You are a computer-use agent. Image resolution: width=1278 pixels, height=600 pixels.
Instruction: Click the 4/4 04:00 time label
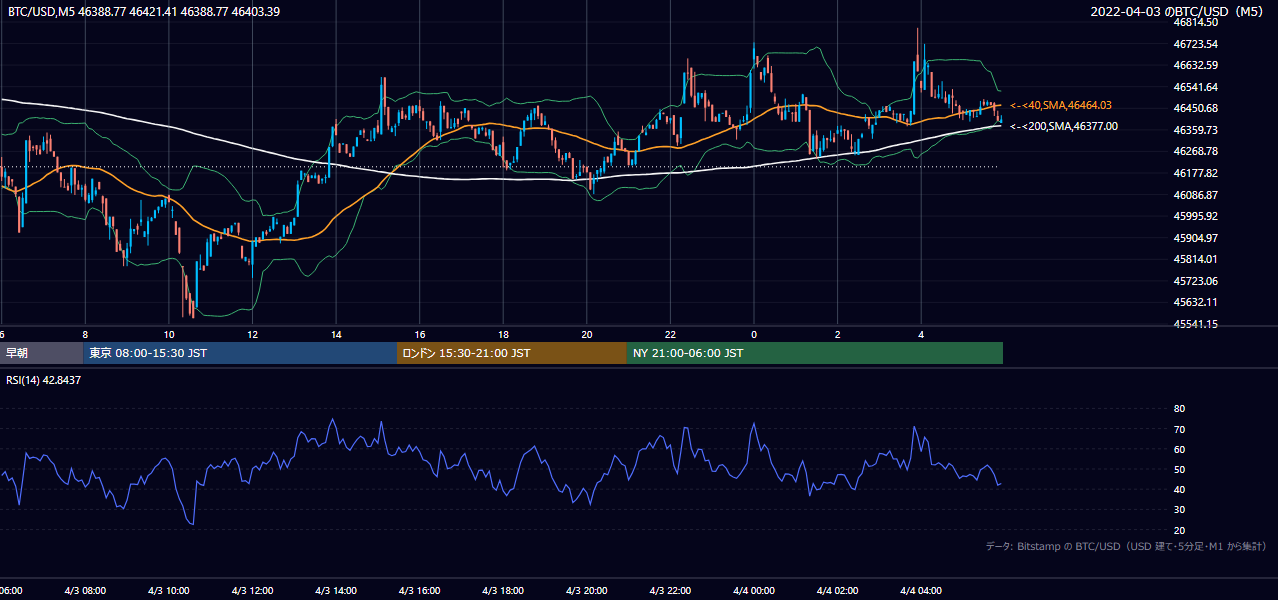point(921,591)
